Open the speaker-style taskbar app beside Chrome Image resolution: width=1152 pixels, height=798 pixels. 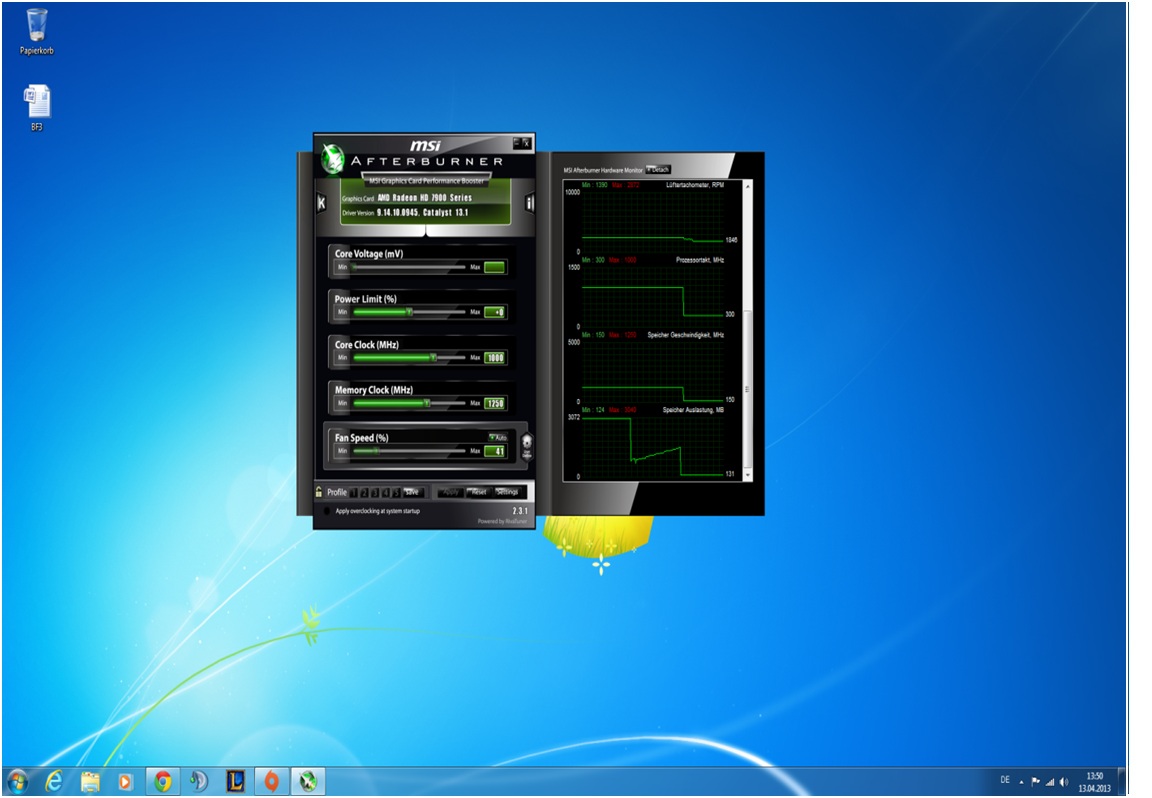pos(198,781)
